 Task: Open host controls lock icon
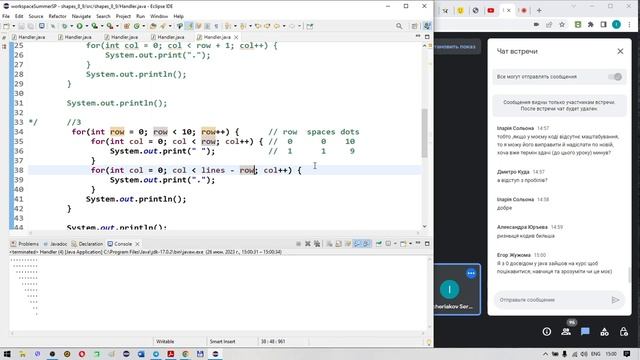[624, 332]
